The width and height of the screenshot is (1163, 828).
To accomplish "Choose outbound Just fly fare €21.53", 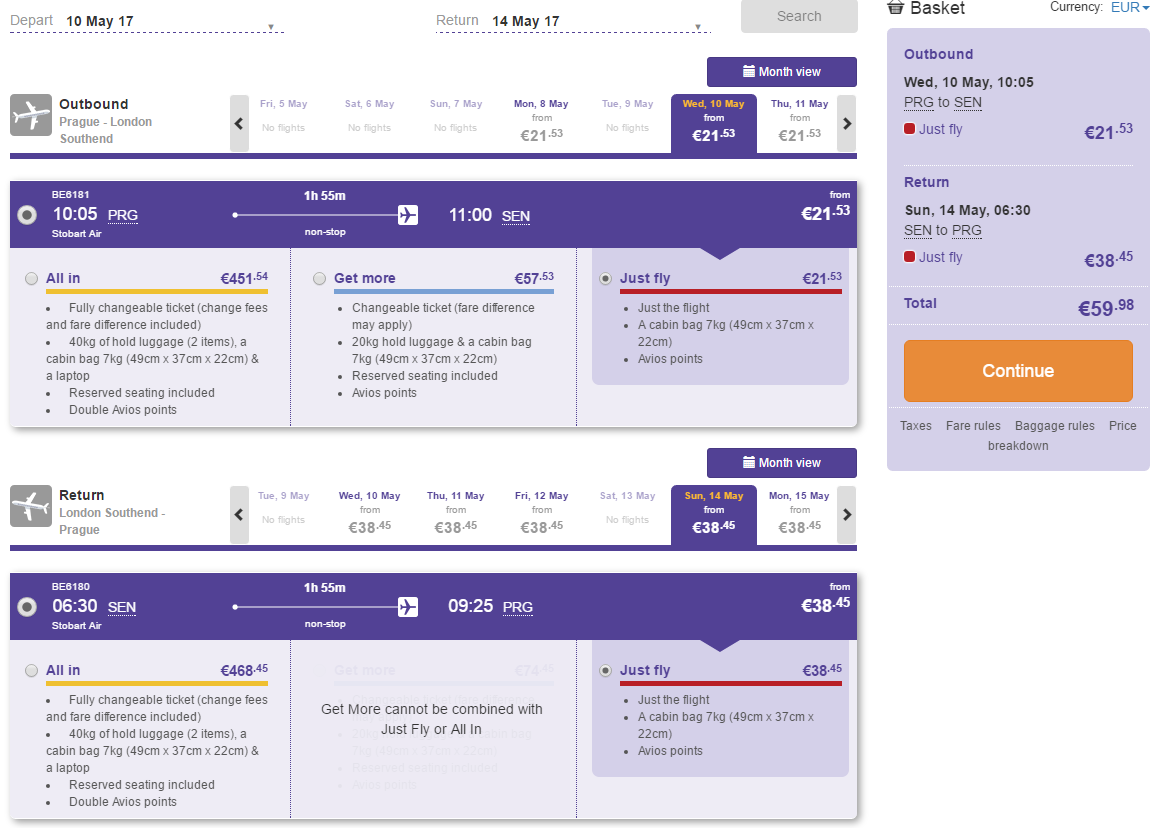I will 605,279.
